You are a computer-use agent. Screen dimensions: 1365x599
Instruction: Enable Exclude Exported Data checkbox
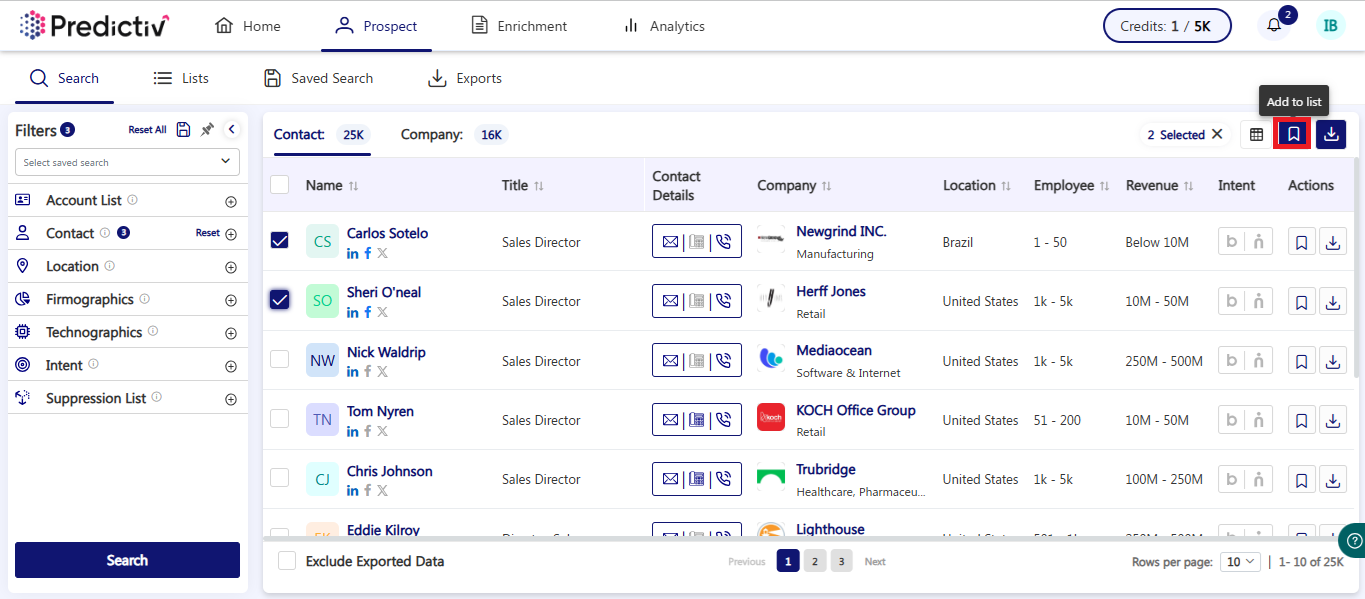287,561
